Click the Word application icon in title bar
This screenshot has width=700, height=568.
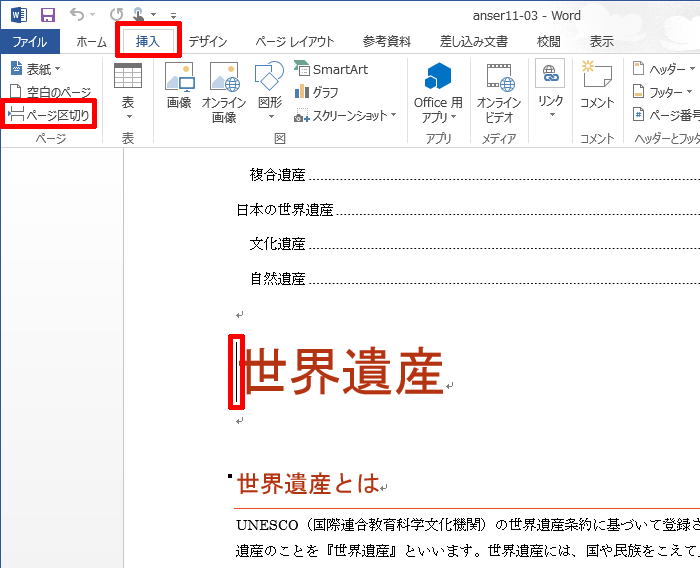[x=19, y=15]
